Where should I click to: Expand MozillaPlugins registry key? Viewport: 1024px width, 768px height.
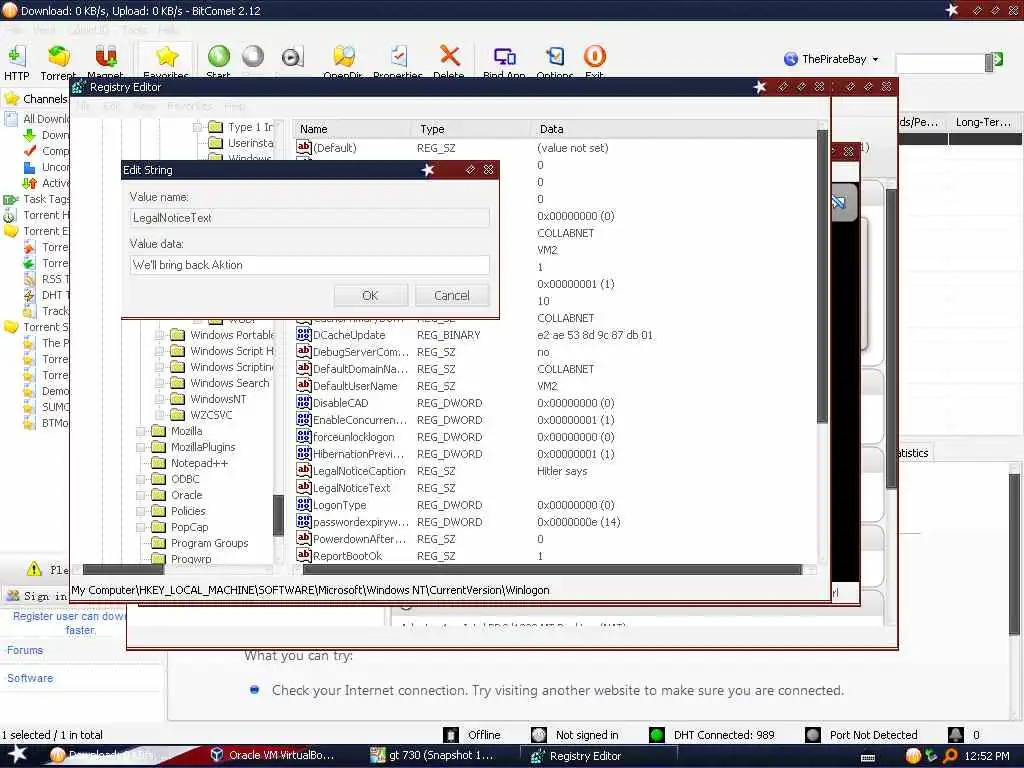140,447
